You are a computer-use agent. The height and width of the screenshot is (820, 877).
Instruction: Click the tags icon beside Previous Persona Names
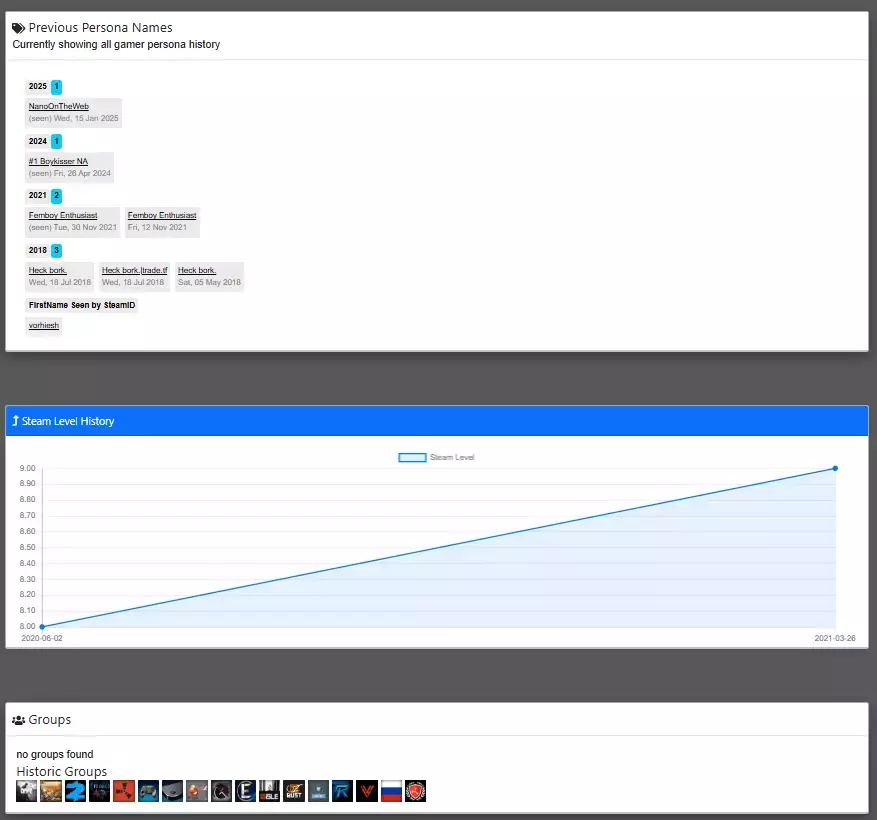(x=18, y=28)
